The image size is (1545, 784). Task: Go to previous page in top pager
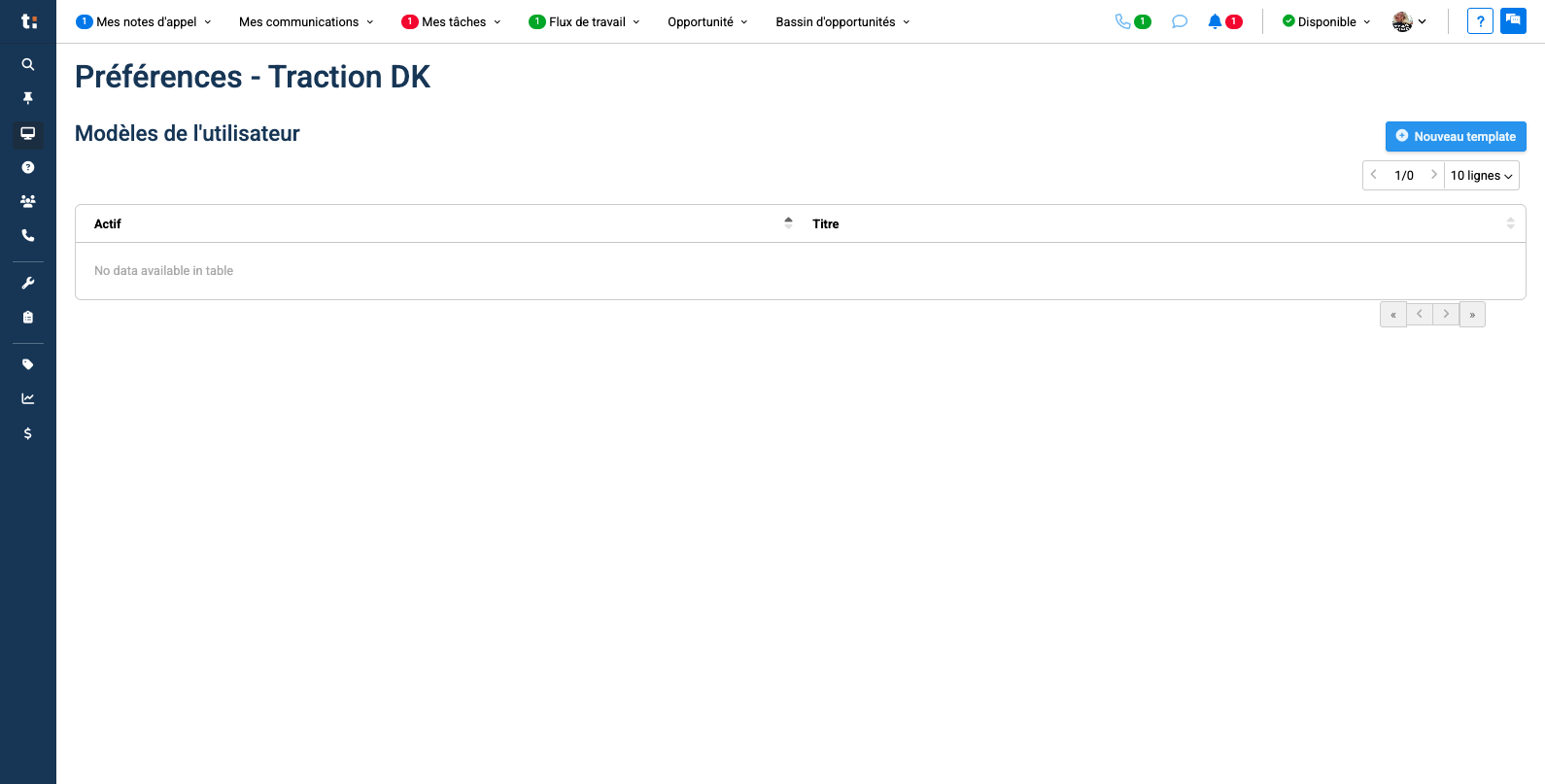pyautogui.click(x=1374, y=175)
